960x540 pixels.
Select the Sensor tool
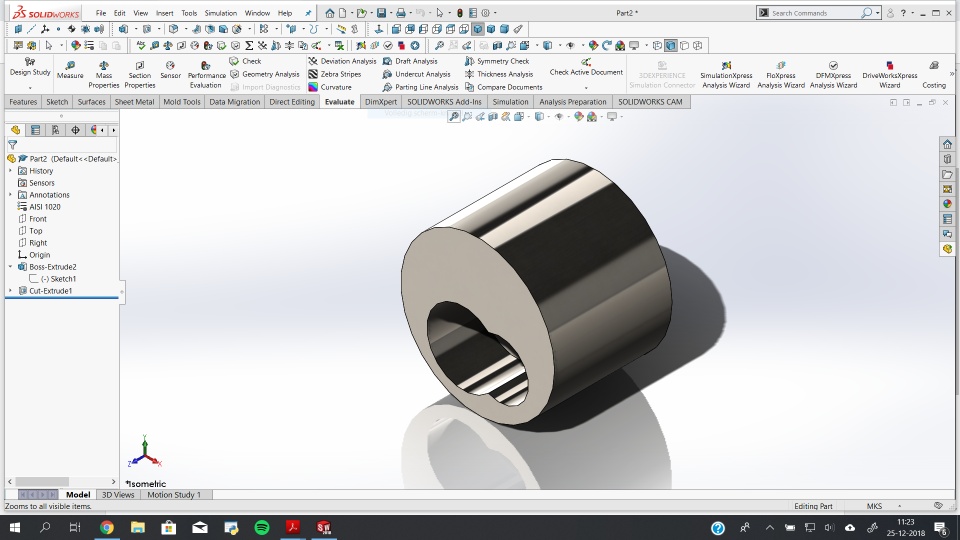(x=170, y=70)
